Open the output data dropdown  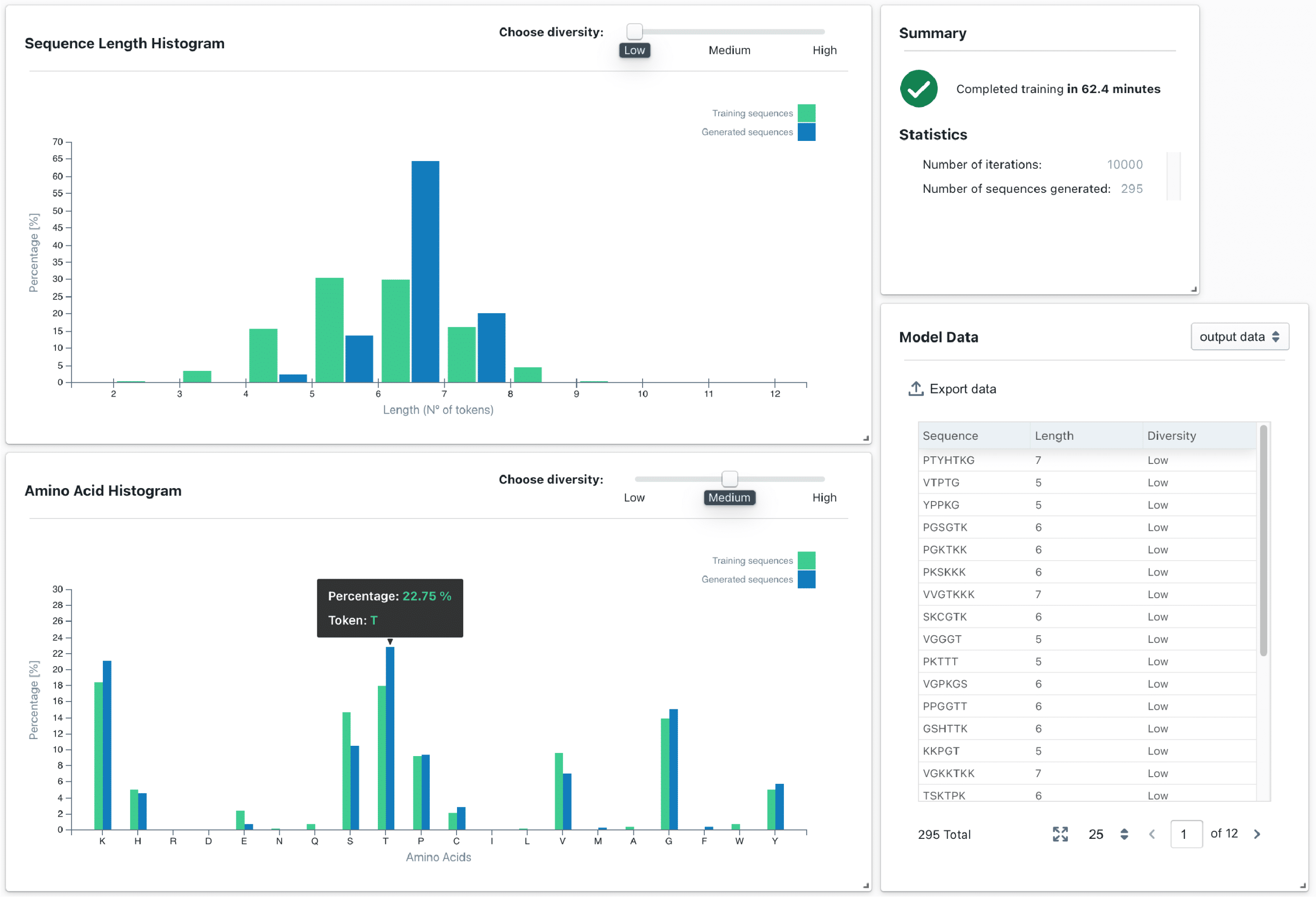click(1239, 336)
